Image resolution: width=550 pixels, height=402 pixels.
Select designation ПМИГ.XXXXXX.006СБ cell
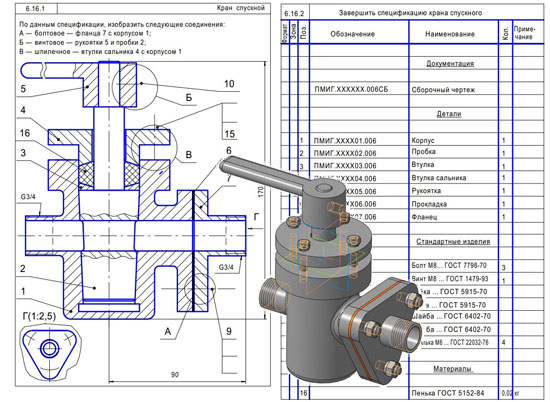coord(351,89)
